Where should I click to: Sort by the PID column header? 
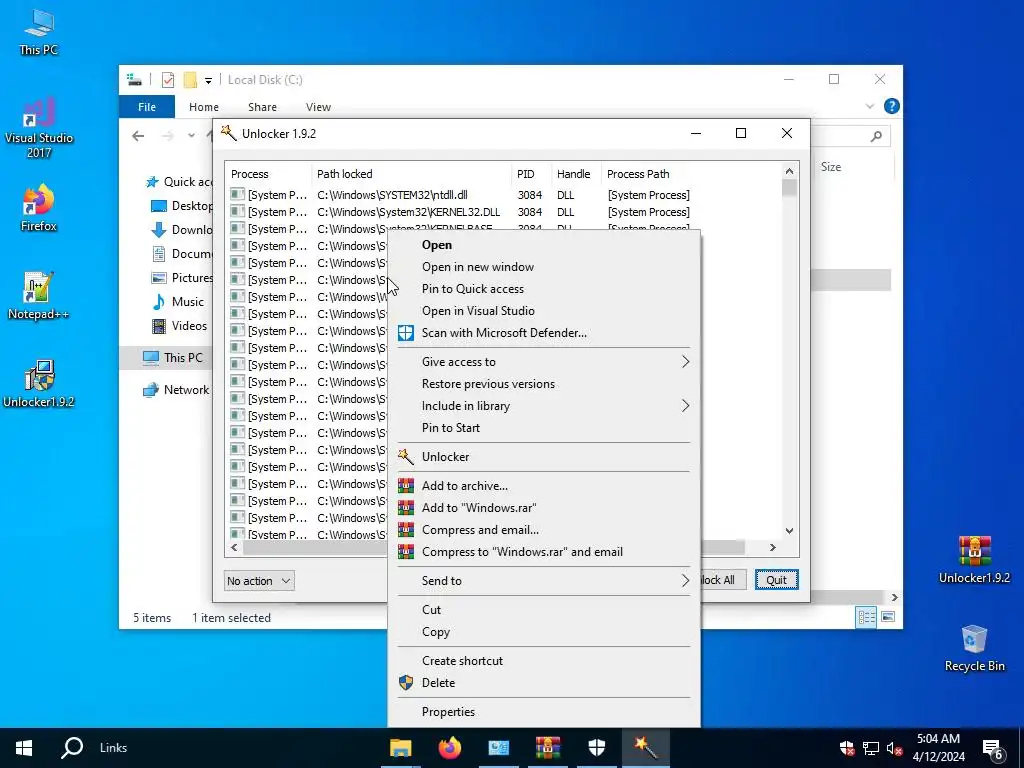(x=531, y=174)
